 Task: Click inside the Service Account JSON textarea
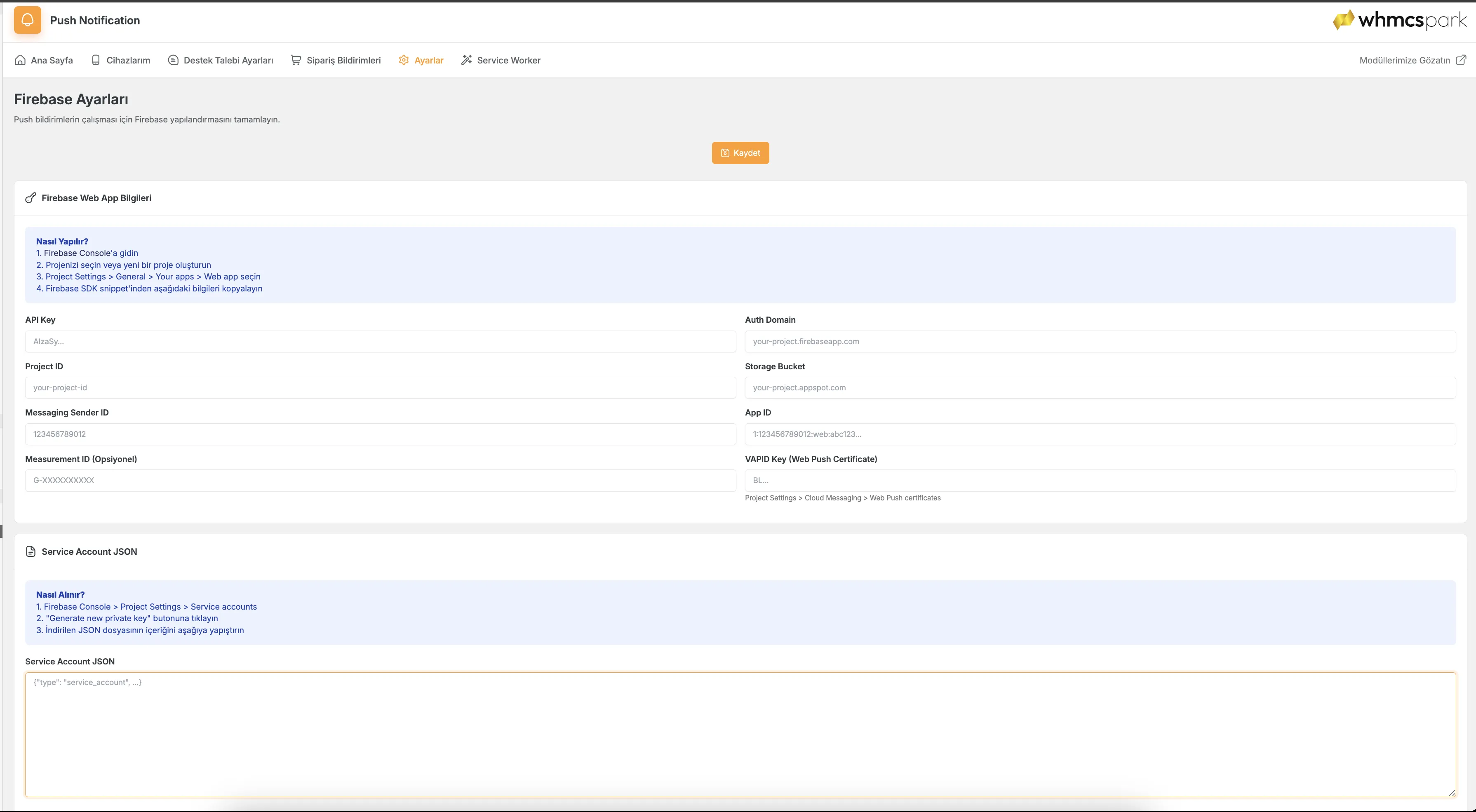pyautogui.click(x=740, y=735)
